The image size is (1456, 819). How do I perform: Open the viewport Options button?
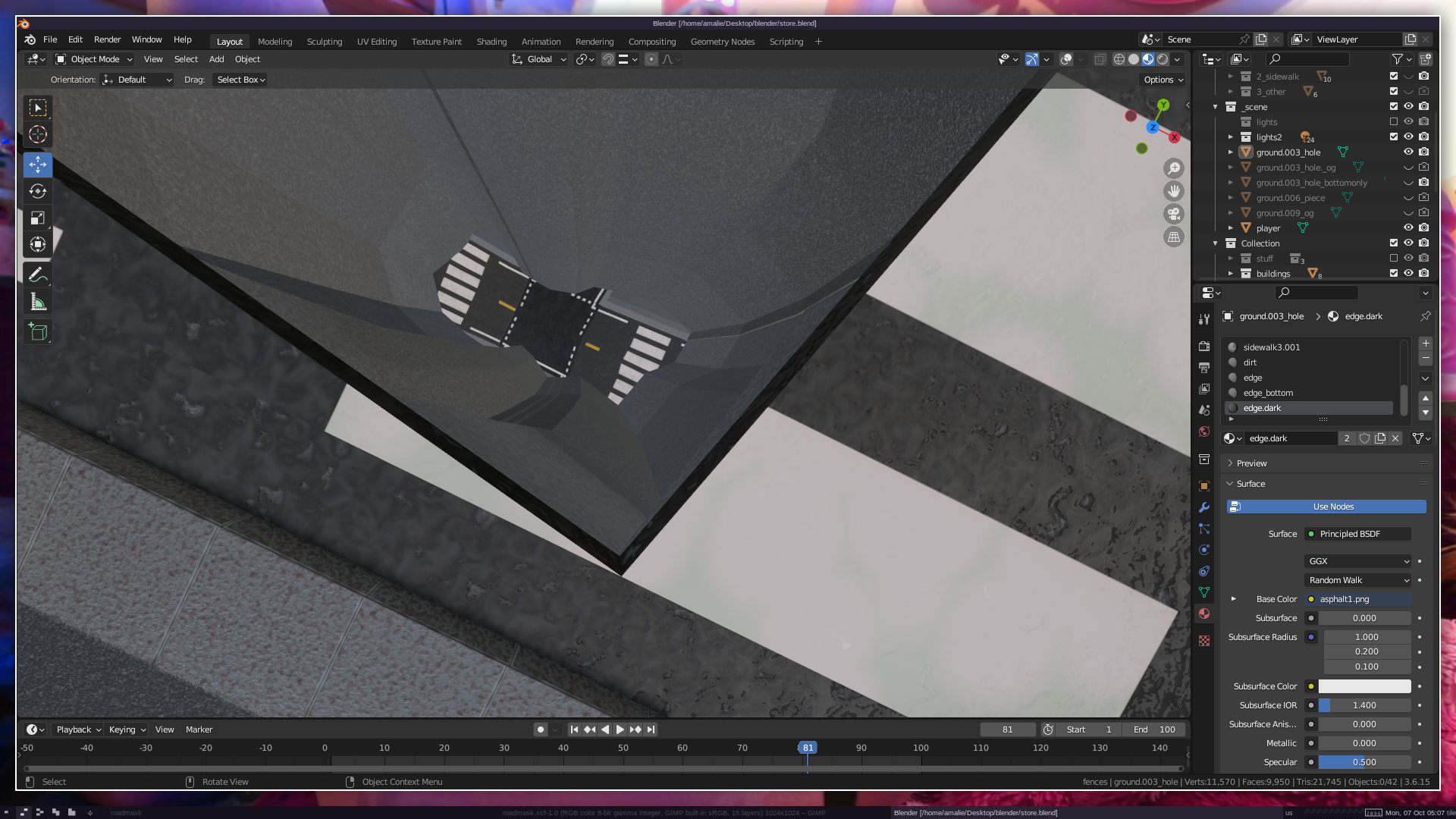tap(1163, 80)
